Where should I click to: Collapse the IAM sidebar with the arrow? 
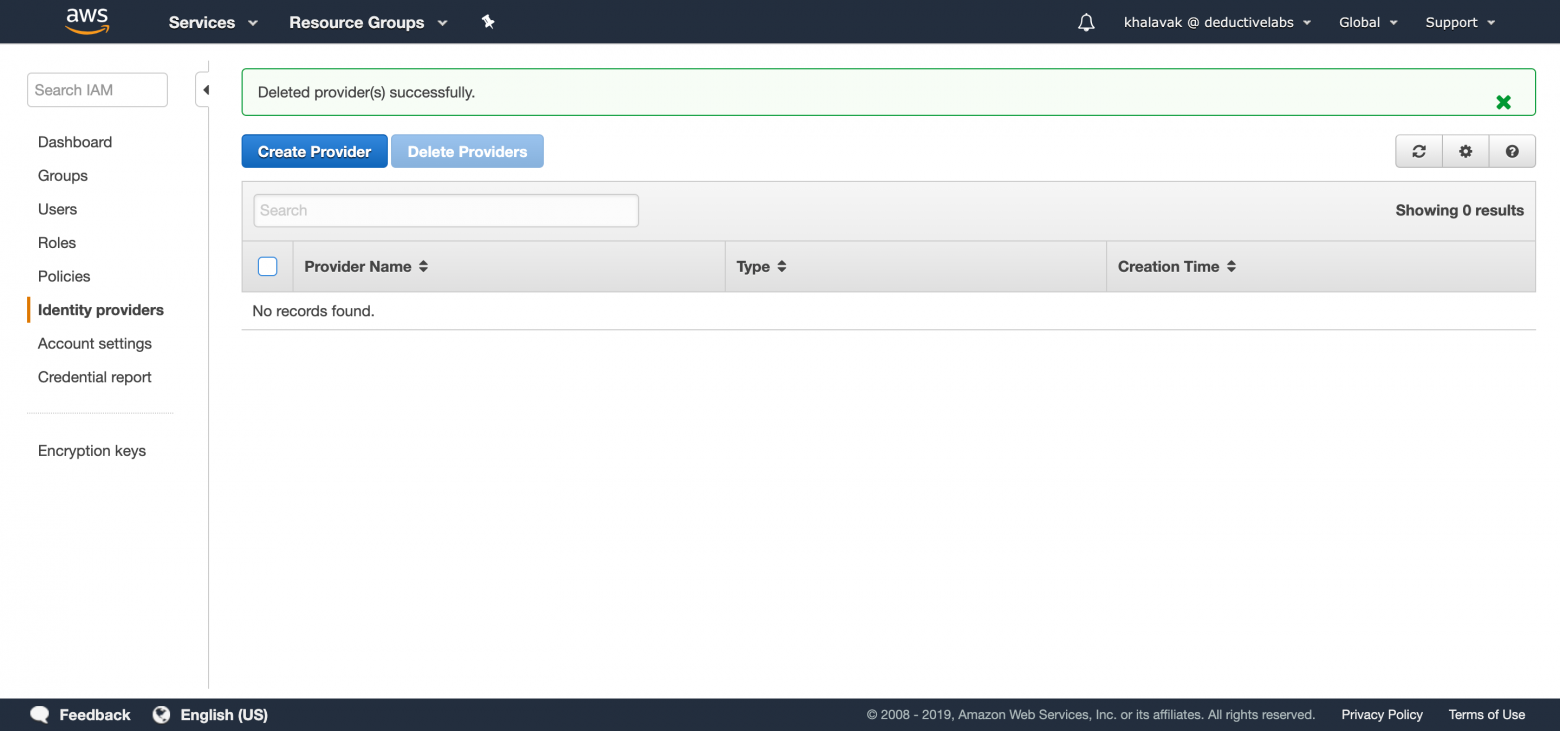(206, 89)
